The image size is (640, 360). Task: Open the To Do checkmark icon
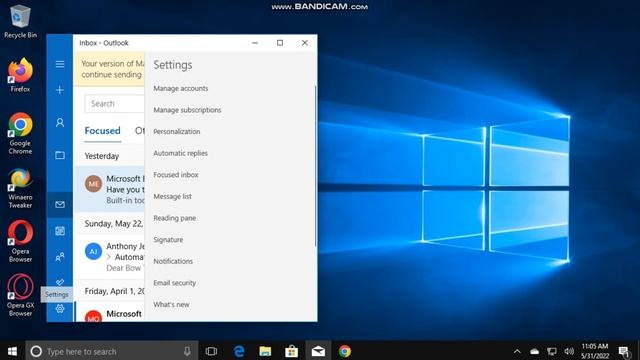click(x=60, y=282)
